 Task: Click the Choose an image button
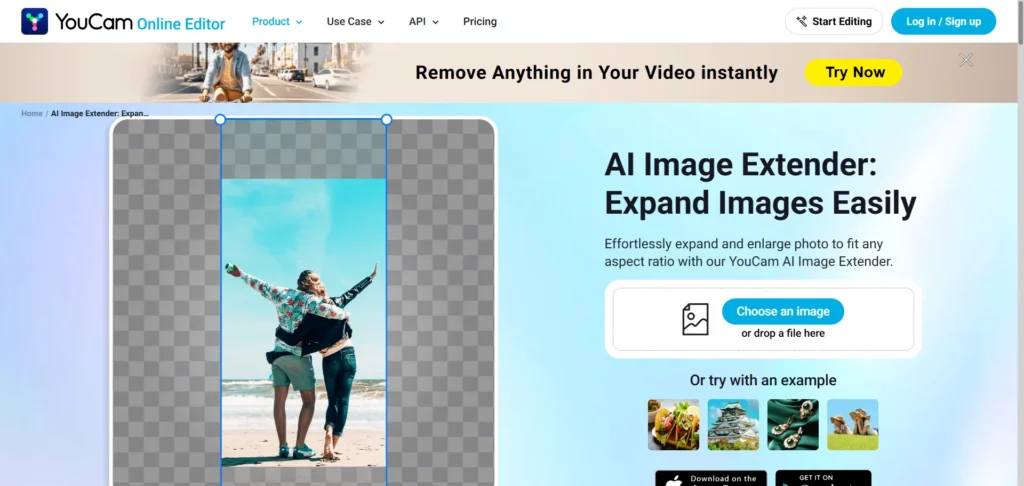(783, 312)
